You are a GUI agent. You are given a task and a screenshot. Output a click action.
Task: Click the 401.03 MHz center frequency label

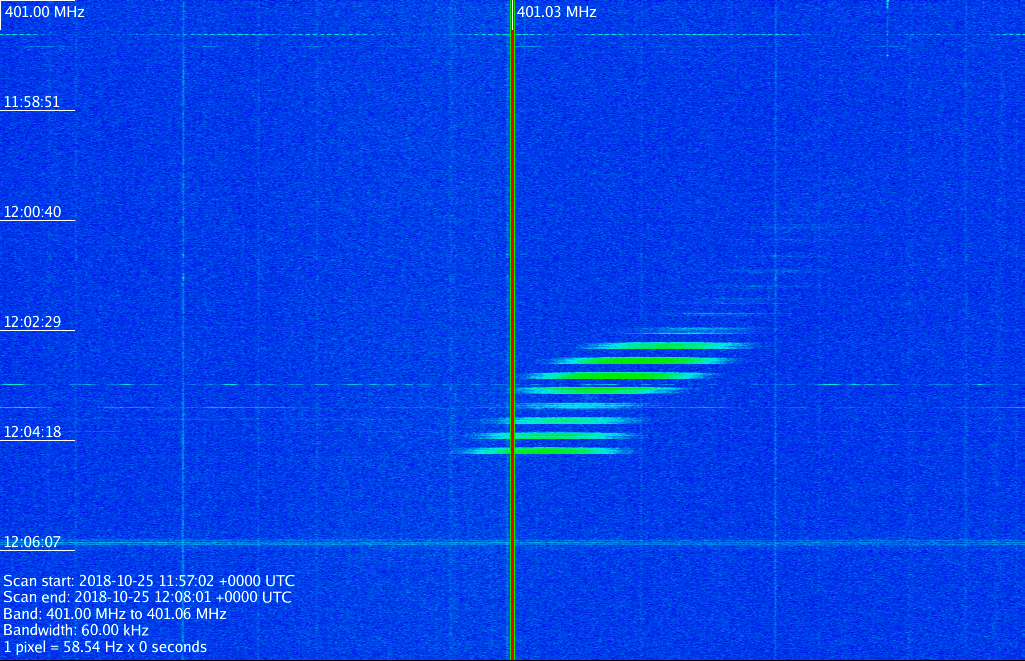pyautogui.click(x=557, y=12)
